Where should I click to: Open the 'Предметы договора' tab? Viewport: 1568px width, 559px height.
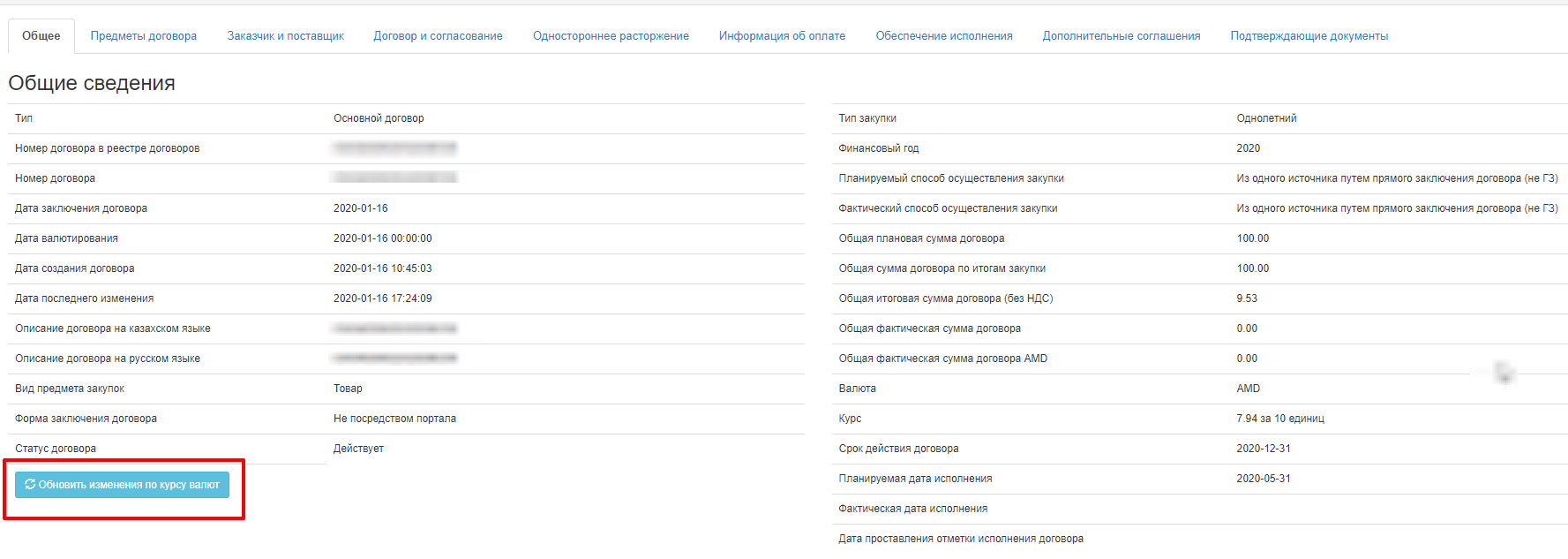click(144, 36)
